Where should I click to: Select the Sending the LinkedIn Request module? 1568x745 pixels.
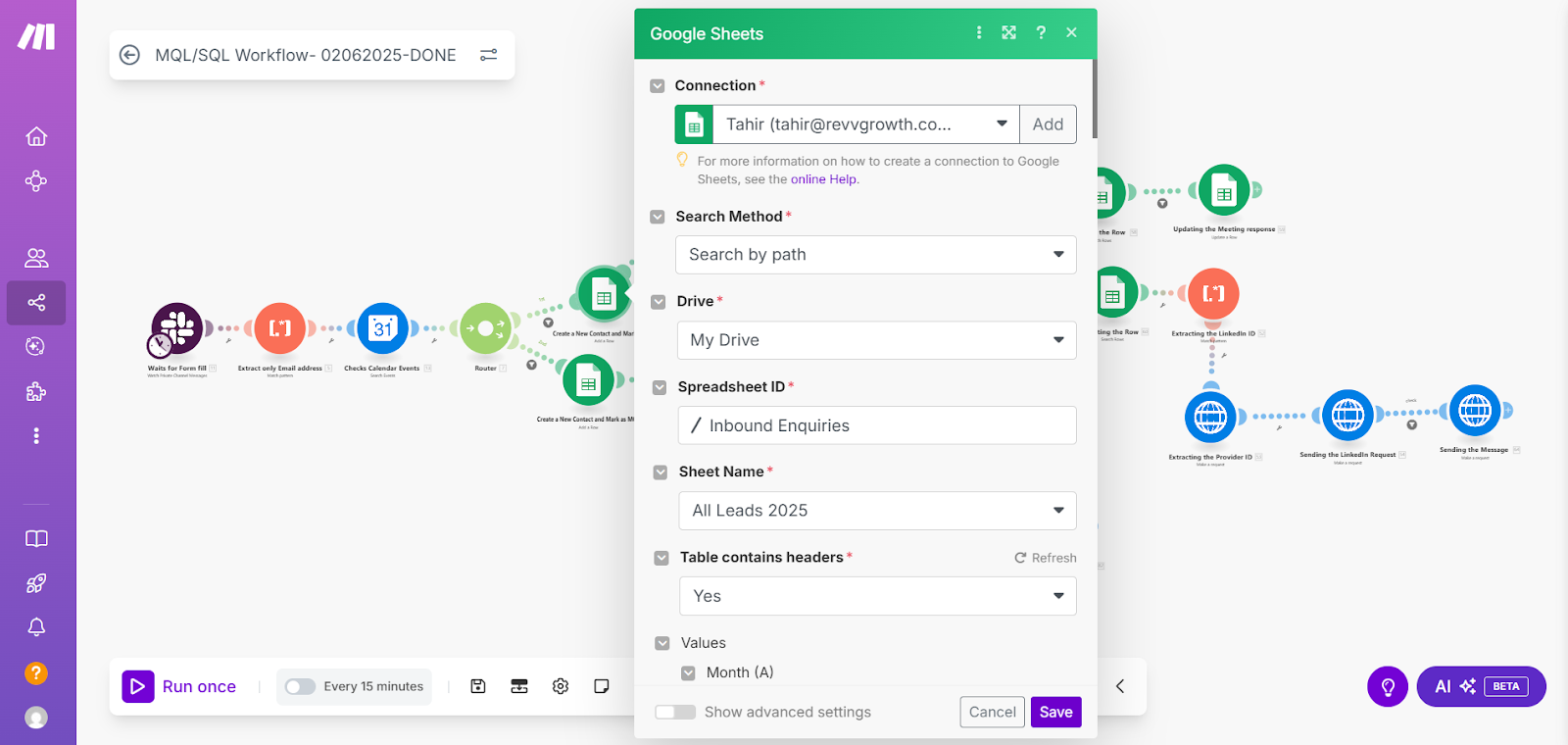tap(1347, 415)
